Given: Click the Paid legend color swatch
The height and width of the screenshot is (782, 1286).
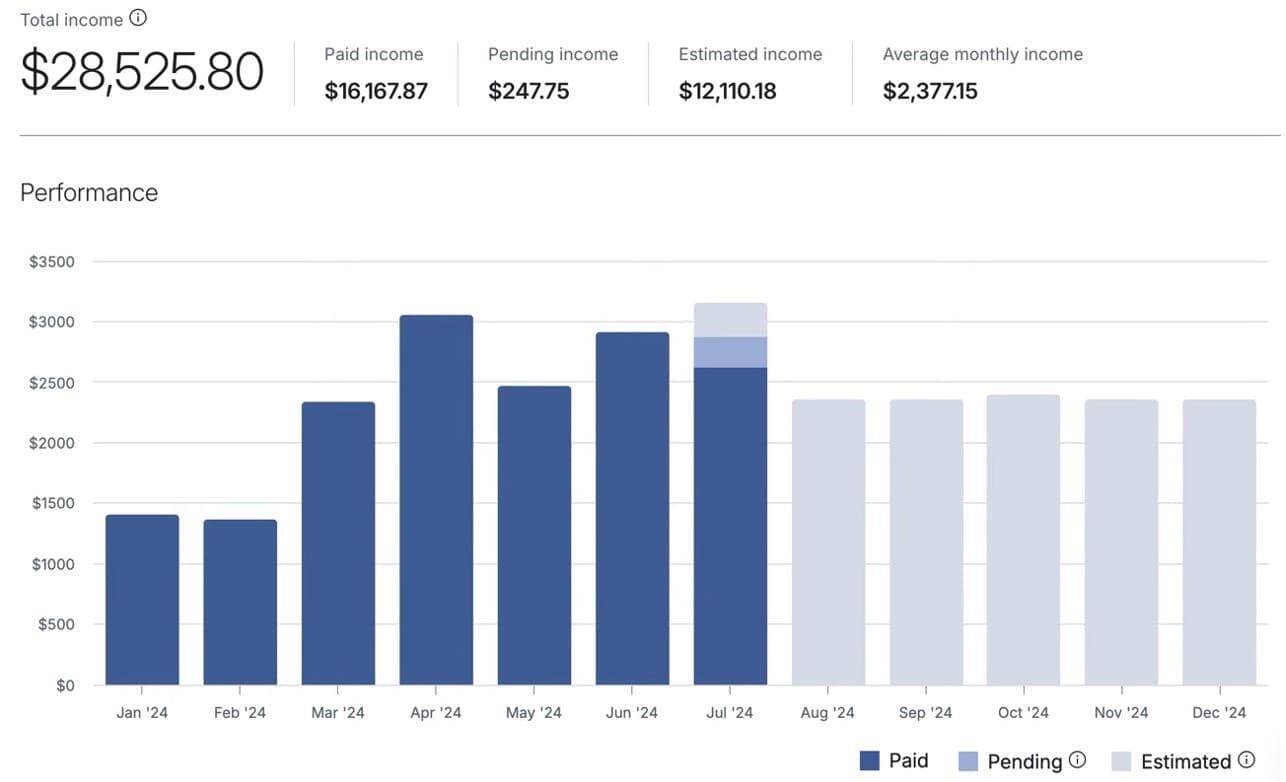Looking at the screenshot, I should tap(869, 761).
